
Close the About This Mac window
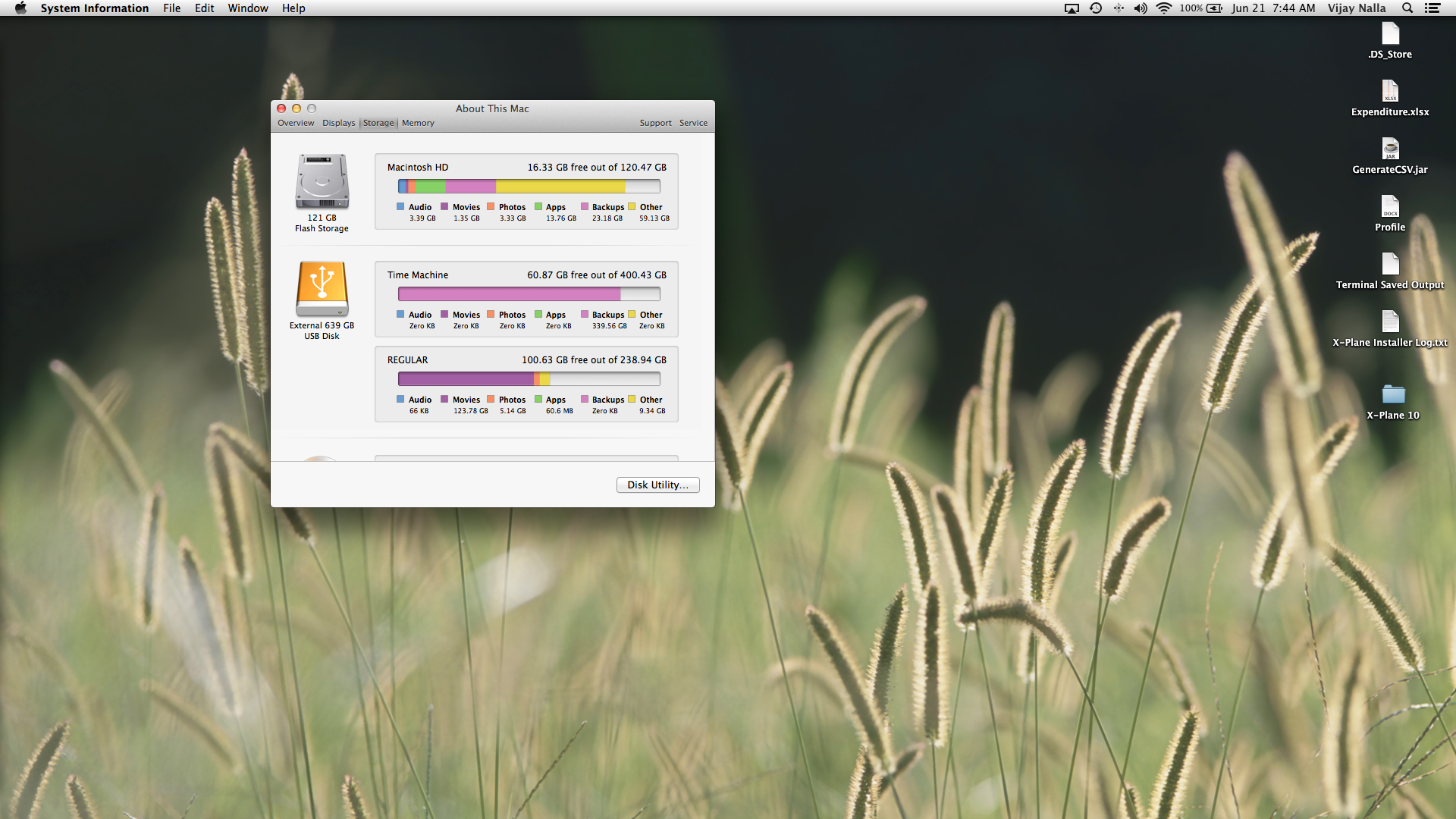tap(281, 108)
